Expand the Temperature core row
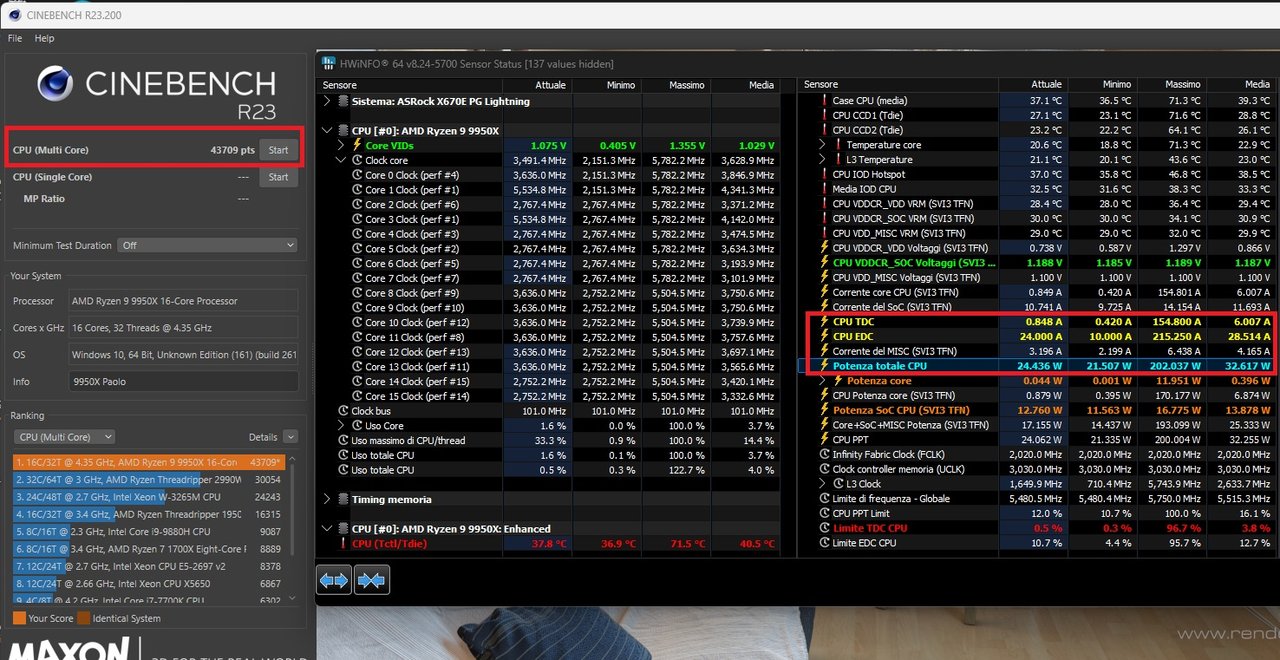Viewport: 1280px width, 660px height. coord(823,145)
